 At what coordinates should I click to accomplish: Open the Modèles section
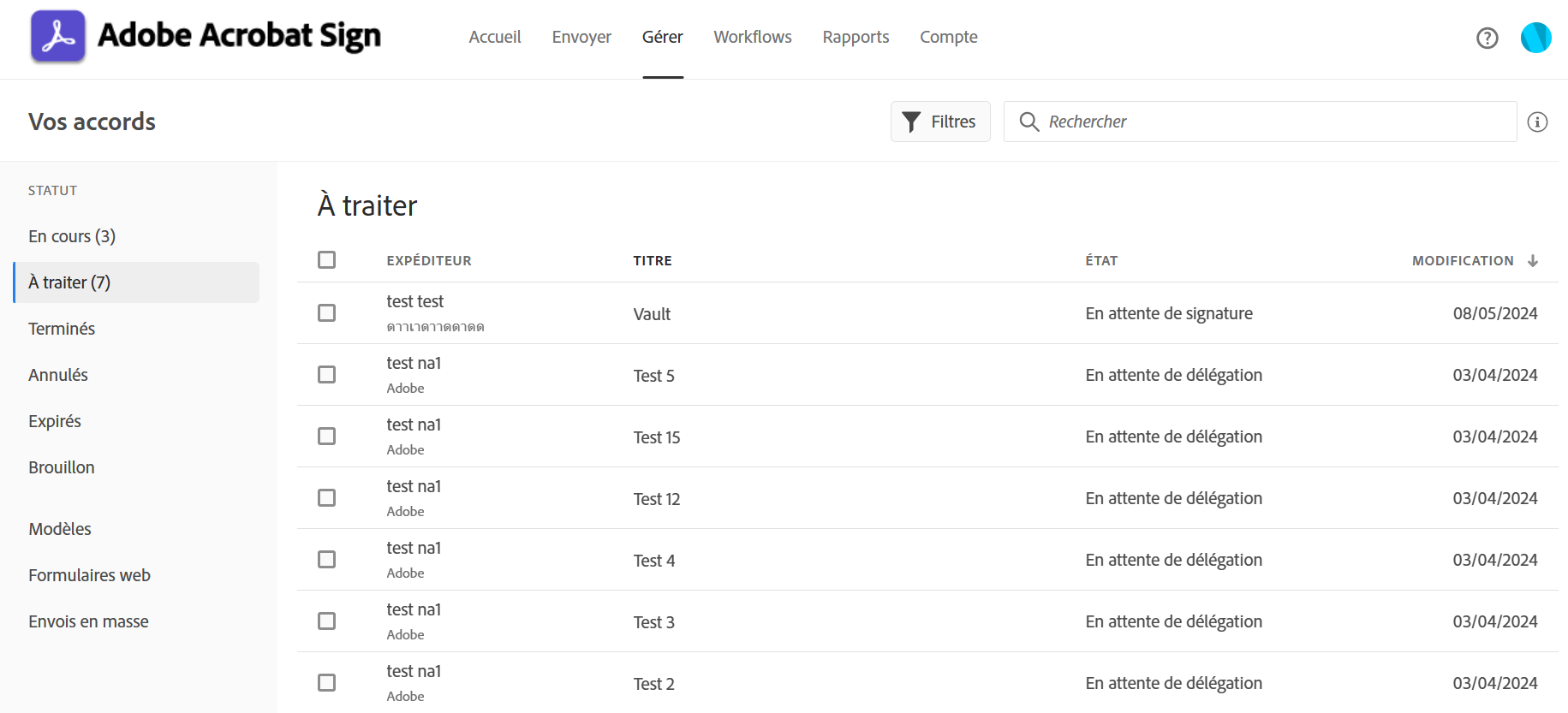(60, 529)
